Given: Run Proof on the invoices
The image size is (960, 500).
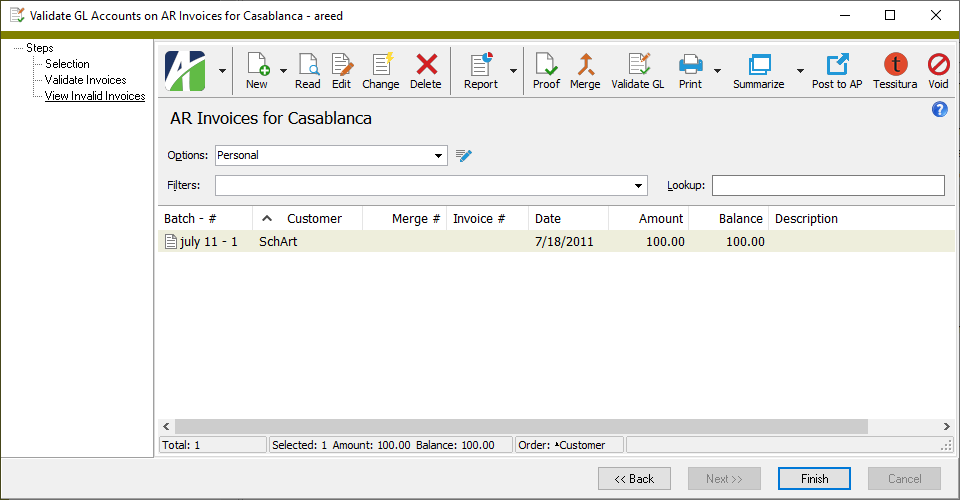Looking at the screenshot, I should 546,67.
